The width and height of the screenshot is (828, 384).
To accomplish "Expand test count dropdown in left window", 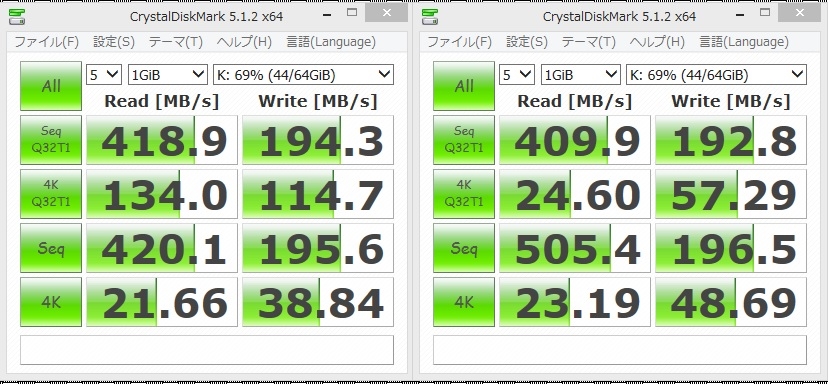I will (x=104, y=75).
